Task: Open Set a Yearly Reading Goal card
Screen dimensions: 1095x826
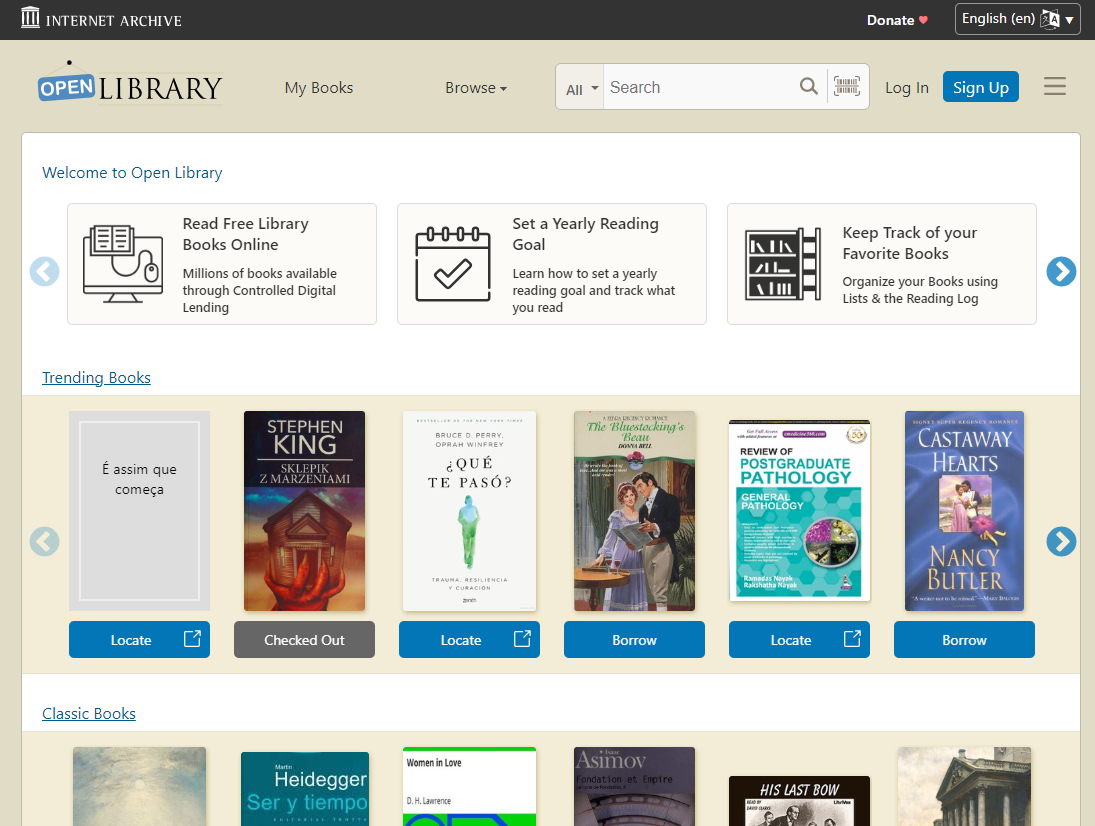Action: 552,264
